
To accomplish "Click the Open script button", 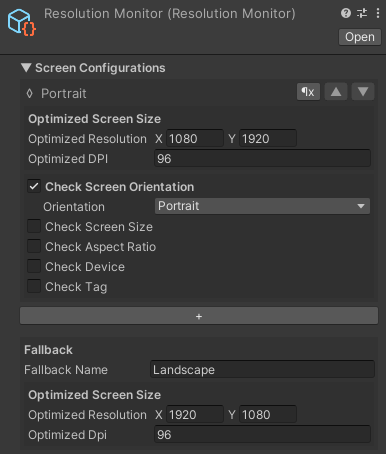I will point(360,37).
